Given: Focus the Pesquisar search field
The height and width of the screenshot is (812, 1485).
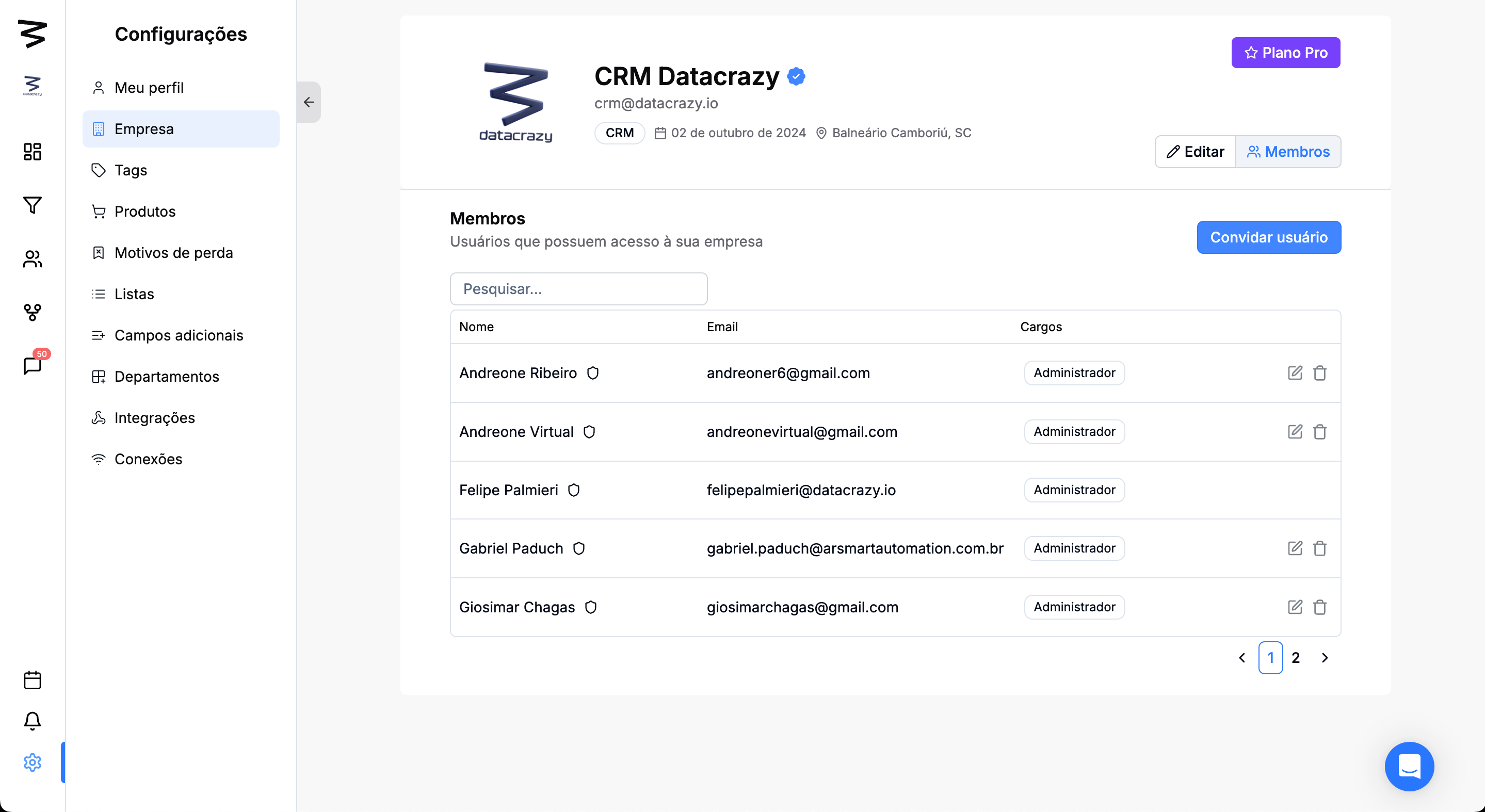Looking at the screenshot, I should click(x=578, y=289).
